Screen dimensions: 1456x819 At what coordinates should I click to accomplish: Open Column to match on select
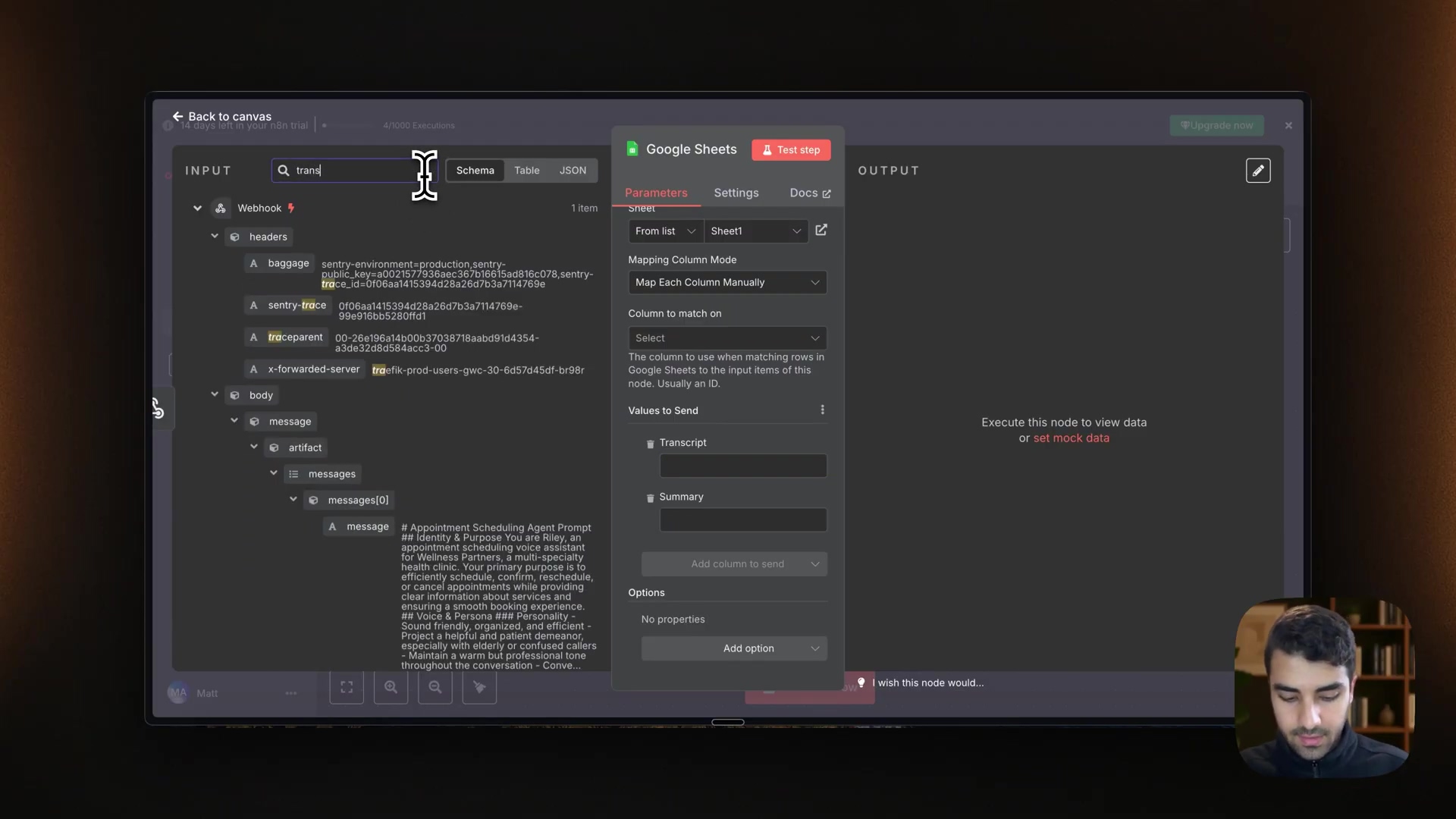point(726,338)
